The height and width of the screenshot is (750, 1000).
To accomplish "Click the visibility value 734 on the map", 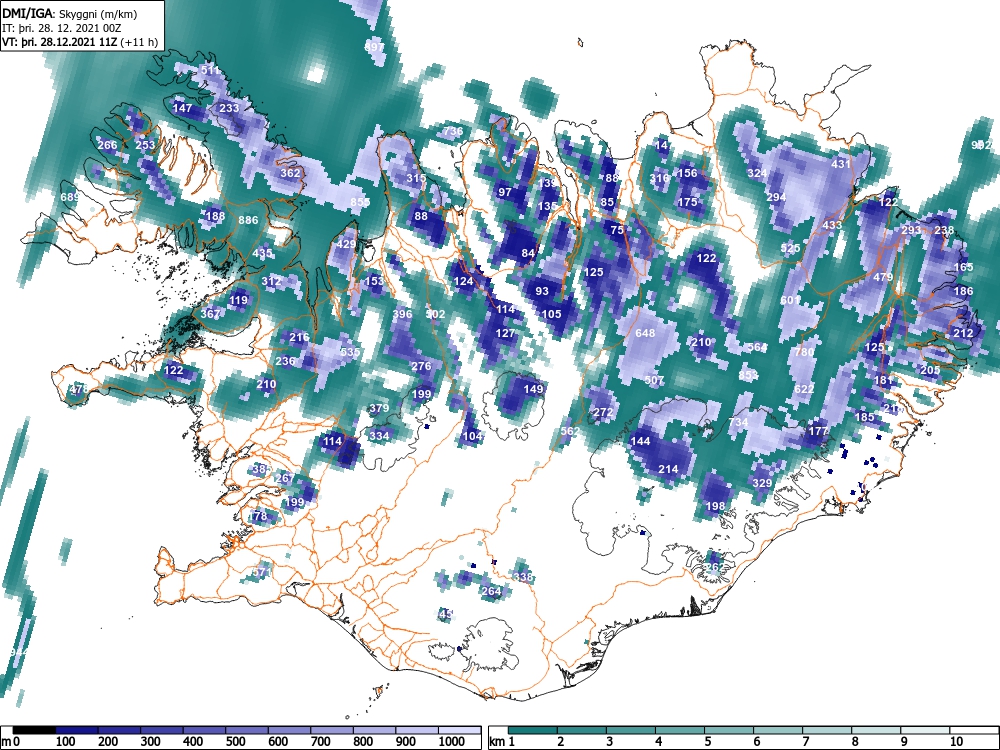I will pos(738,422).
